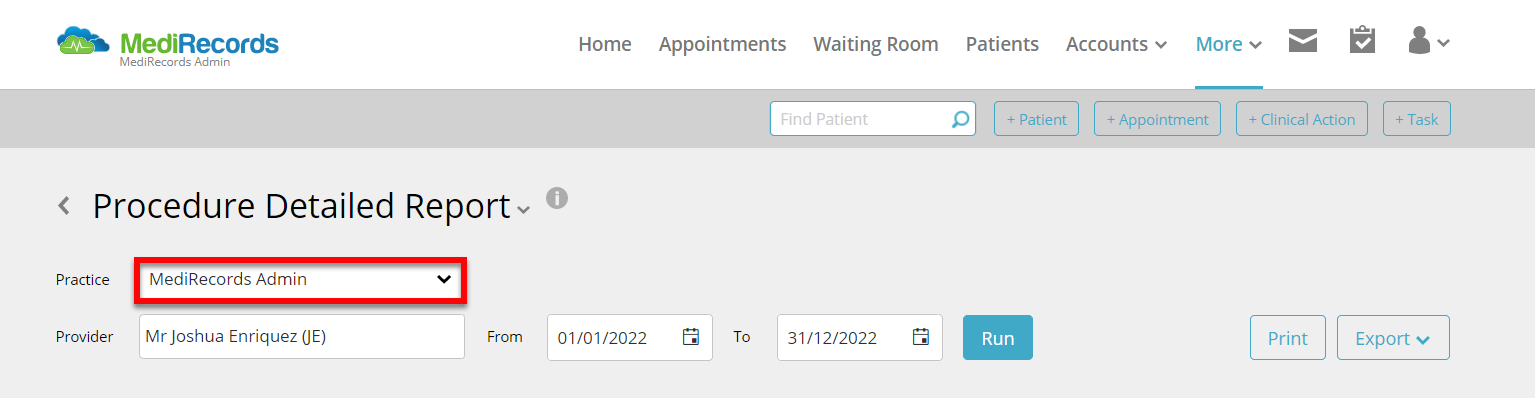1535x398 pixels.
Task: Focus the Provider input field
Action: click(302, 337)
